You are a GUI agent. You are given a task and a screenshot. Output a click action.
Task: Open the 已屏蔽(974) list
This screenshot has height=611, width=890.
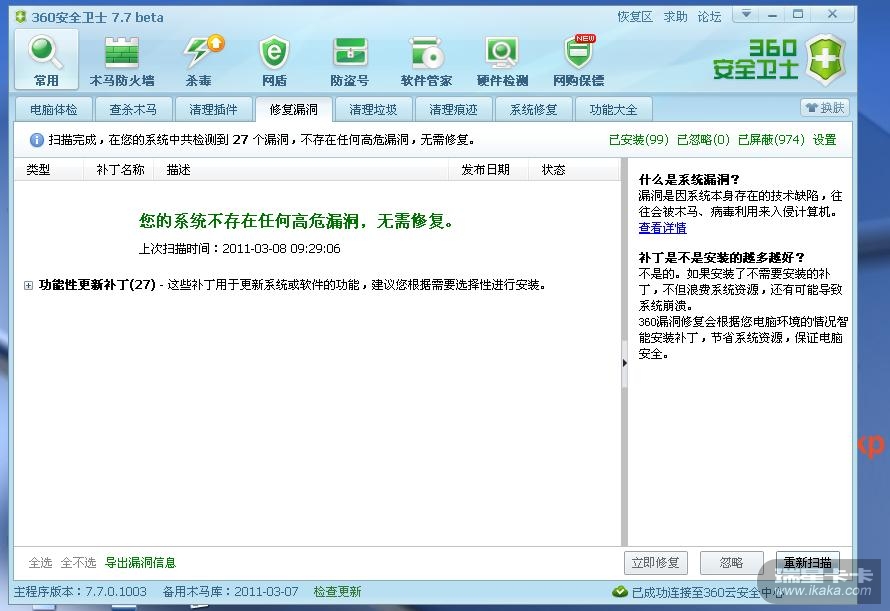(x=771, y=140)
